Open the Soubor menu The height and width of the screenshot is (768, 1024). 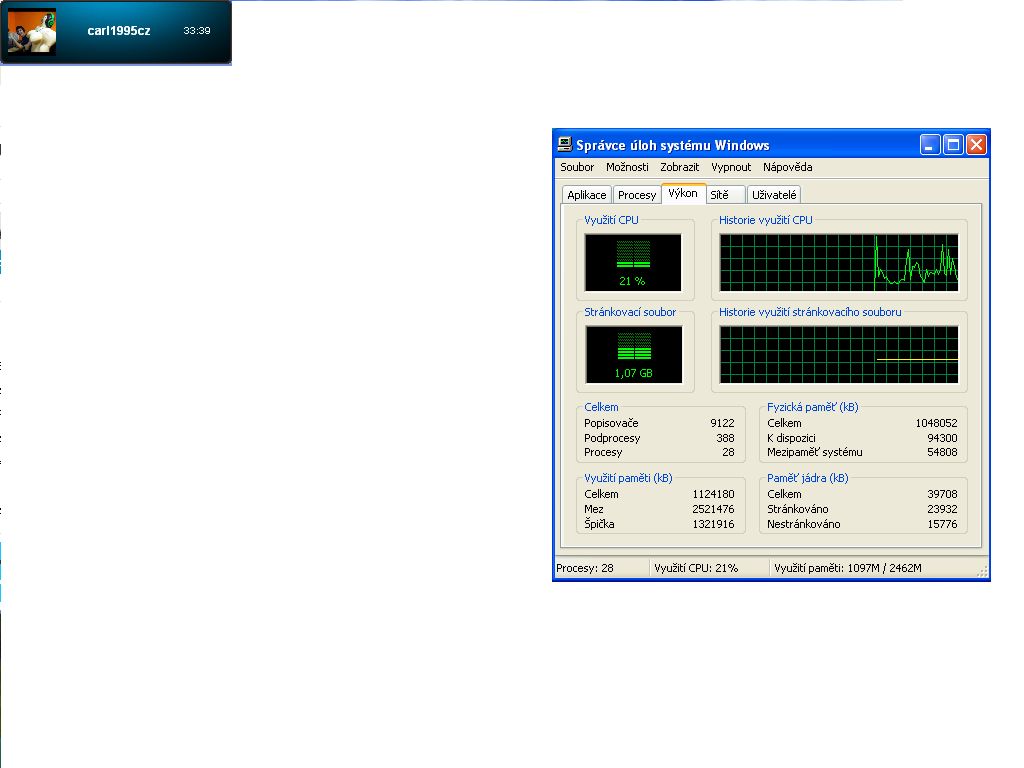(x=577, y=167)
